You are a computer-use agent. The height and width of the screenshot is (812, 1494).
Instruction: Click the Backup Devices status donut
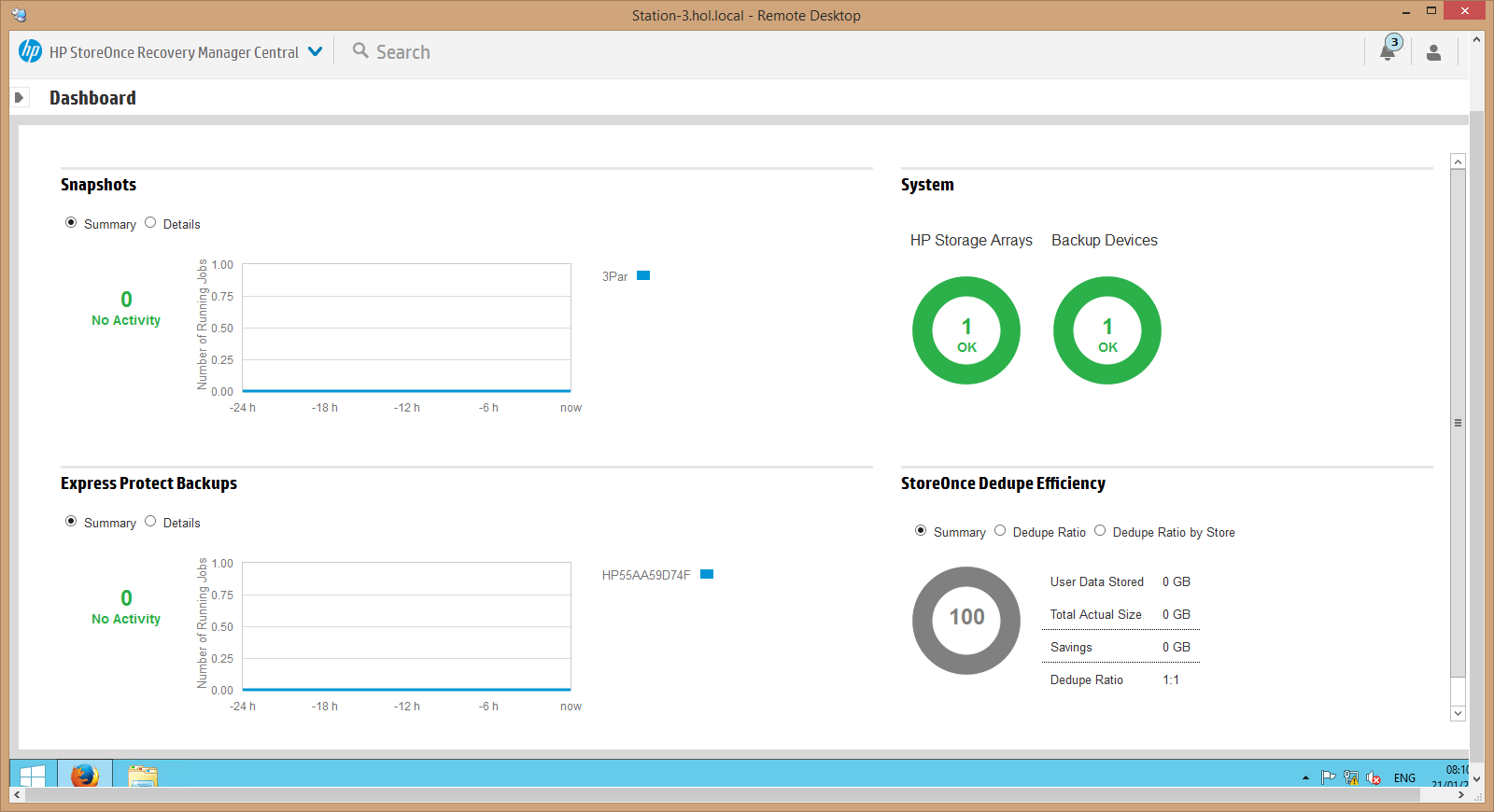pyautogui.click(x=1107, y=330)
